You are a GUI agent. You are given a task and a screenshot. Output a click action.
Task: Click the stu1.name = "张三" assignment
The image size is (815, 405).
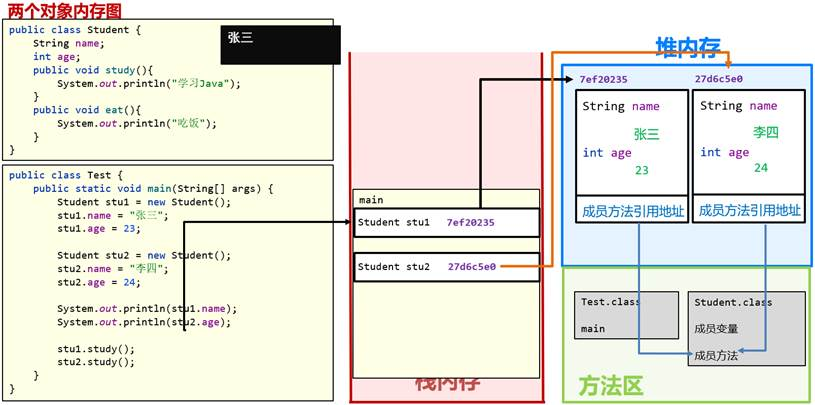tap(113, 215)
